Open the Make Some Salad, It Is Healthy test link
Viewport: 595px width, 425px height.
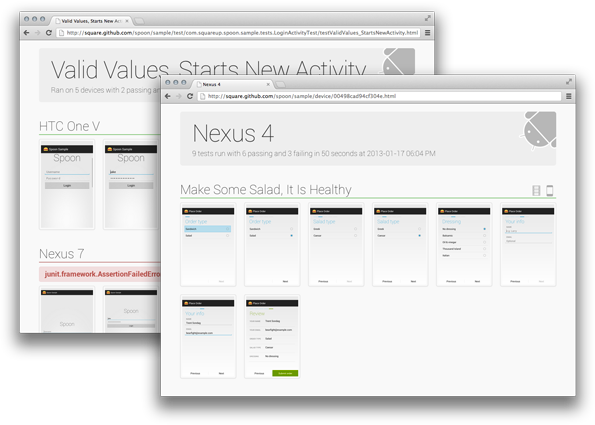[x=266, y=189]
